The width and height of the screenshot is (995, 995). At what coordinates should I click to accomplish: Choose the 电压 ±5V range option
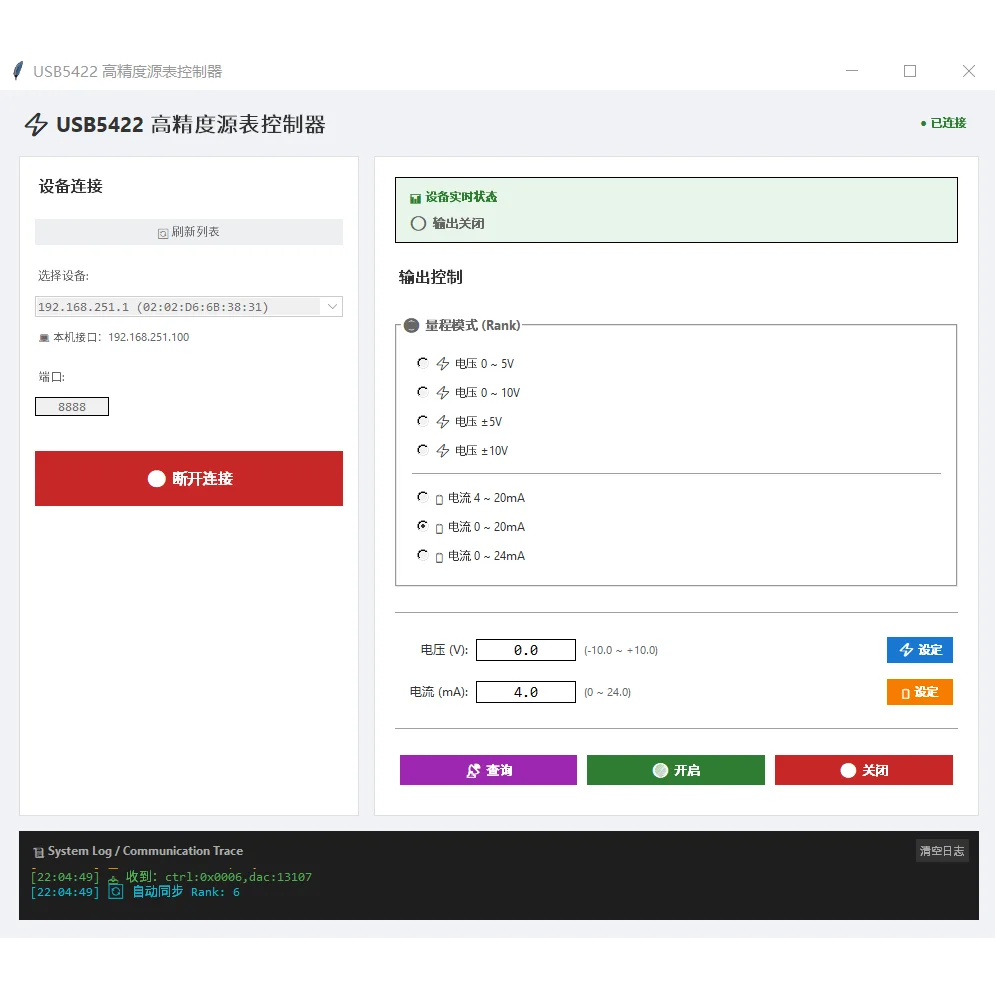(x=423, y=421)
